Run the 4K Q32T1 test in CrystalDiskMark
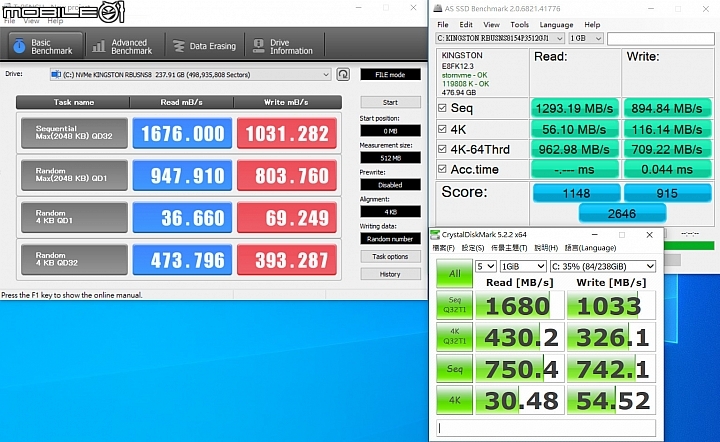The image size is (720, 442). coord(454,336)
